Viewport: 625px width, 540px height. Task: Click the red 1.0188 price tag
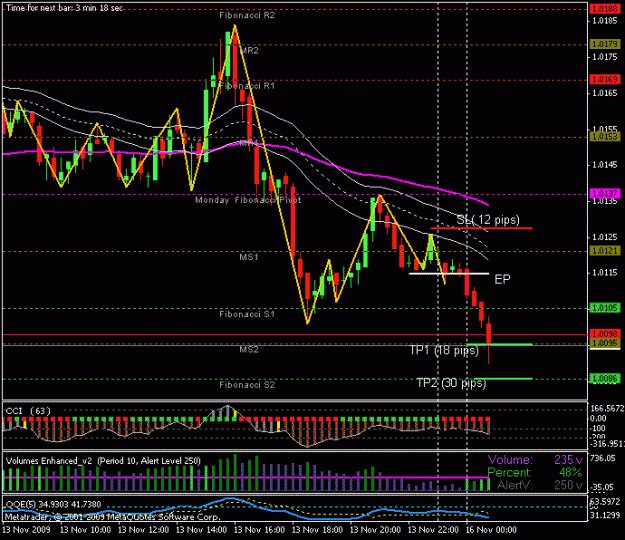coord(605,9)
